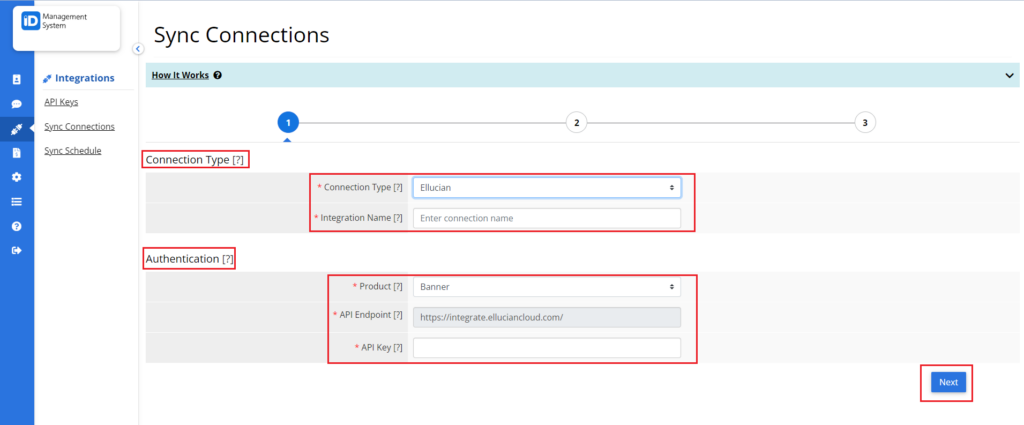Click the [?] next to API Endpoint label

click(x=398, y=315)
